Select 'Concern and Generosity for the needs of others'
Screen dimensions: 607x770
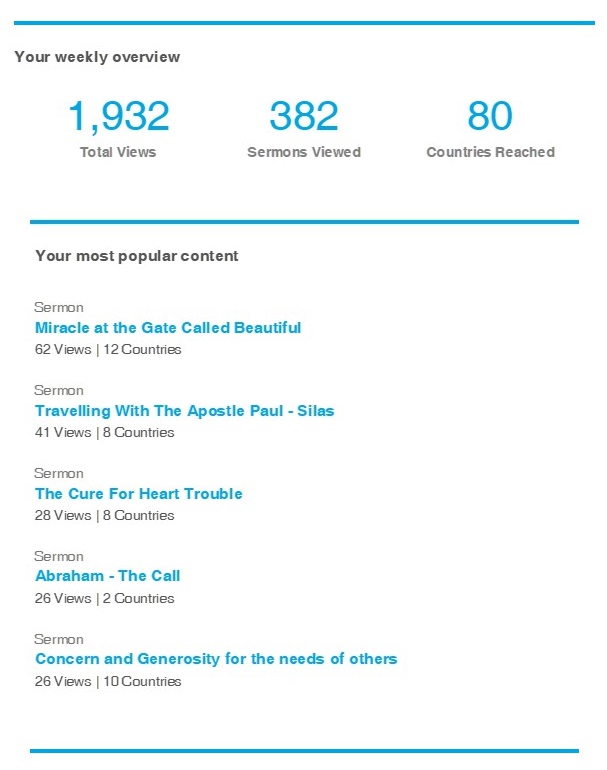[x=216, y=659]
